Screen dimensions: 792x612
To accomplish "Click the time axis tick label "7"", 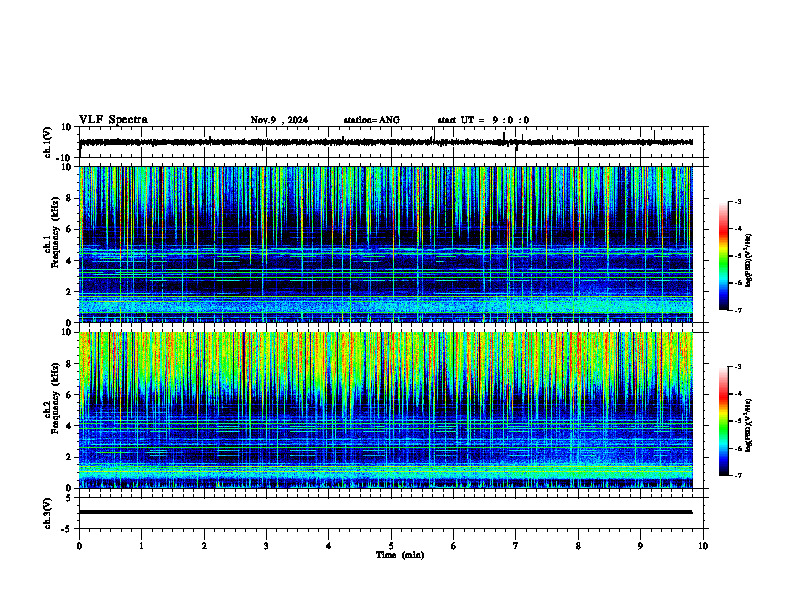I will [516, 546].
